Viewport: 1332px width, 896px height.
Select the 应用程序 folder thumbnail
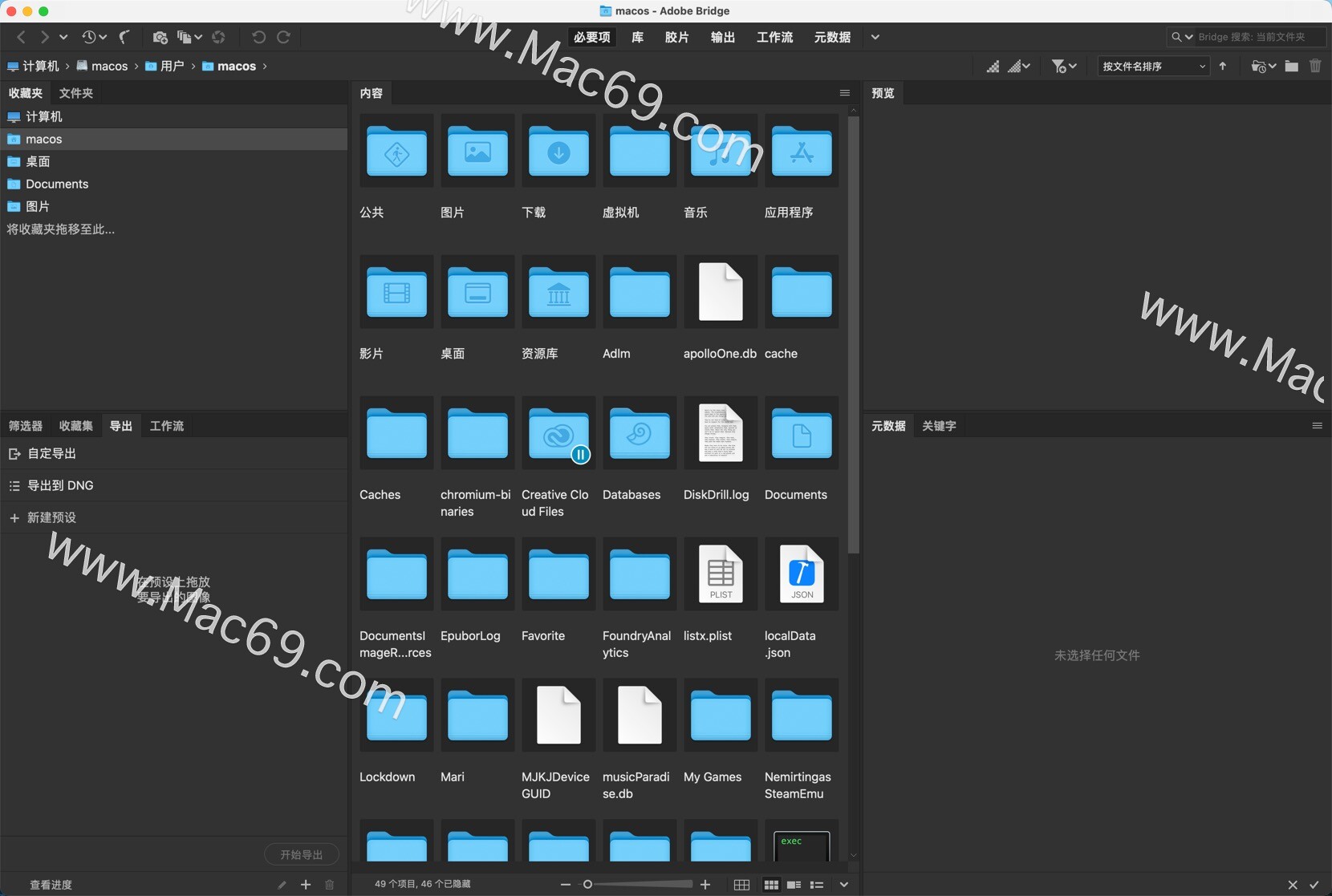(x=802, y=151)
